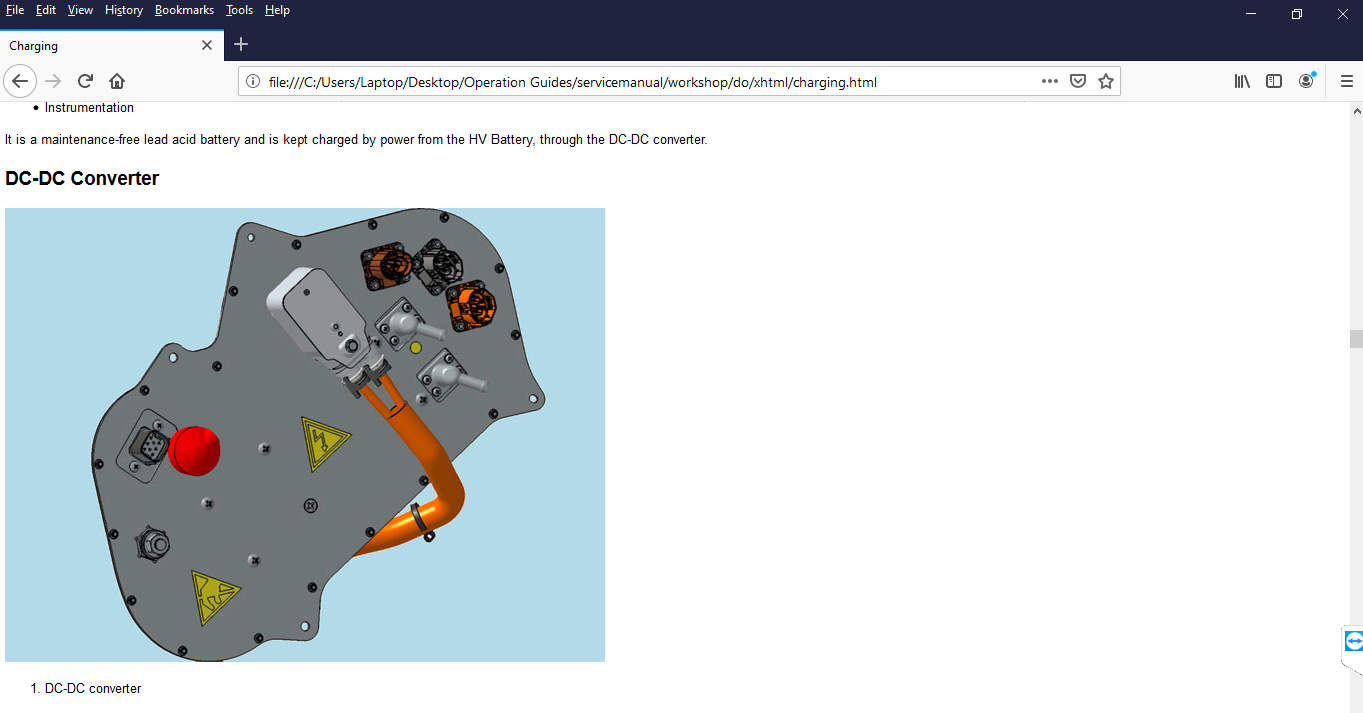Bookmark this page with the star

[x=1106, y=81]
